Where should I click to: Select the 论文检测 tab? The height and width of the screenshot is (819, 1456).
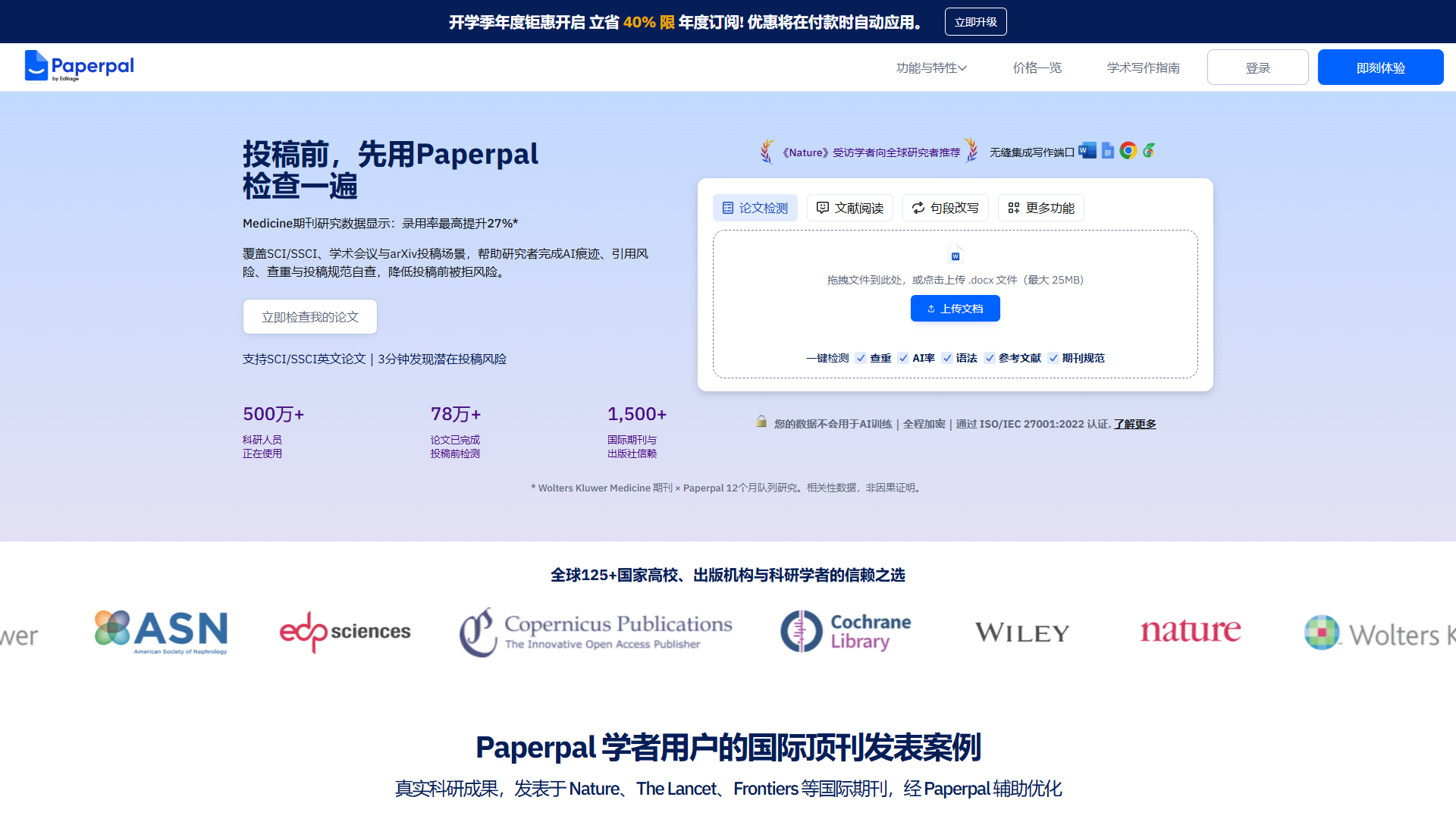(755, 208)
